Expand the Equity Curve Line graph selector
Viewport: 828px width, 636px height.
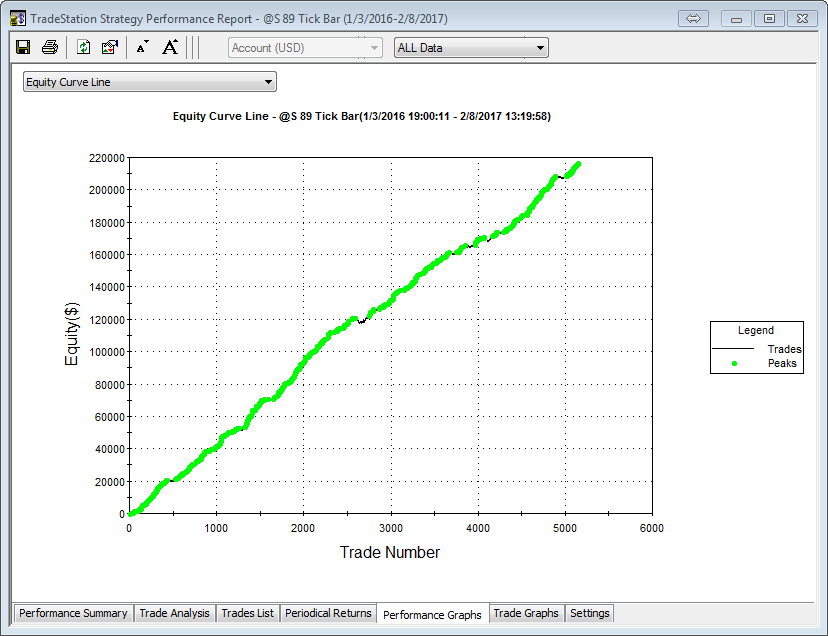pyautogui.click(x=150, y=82)
